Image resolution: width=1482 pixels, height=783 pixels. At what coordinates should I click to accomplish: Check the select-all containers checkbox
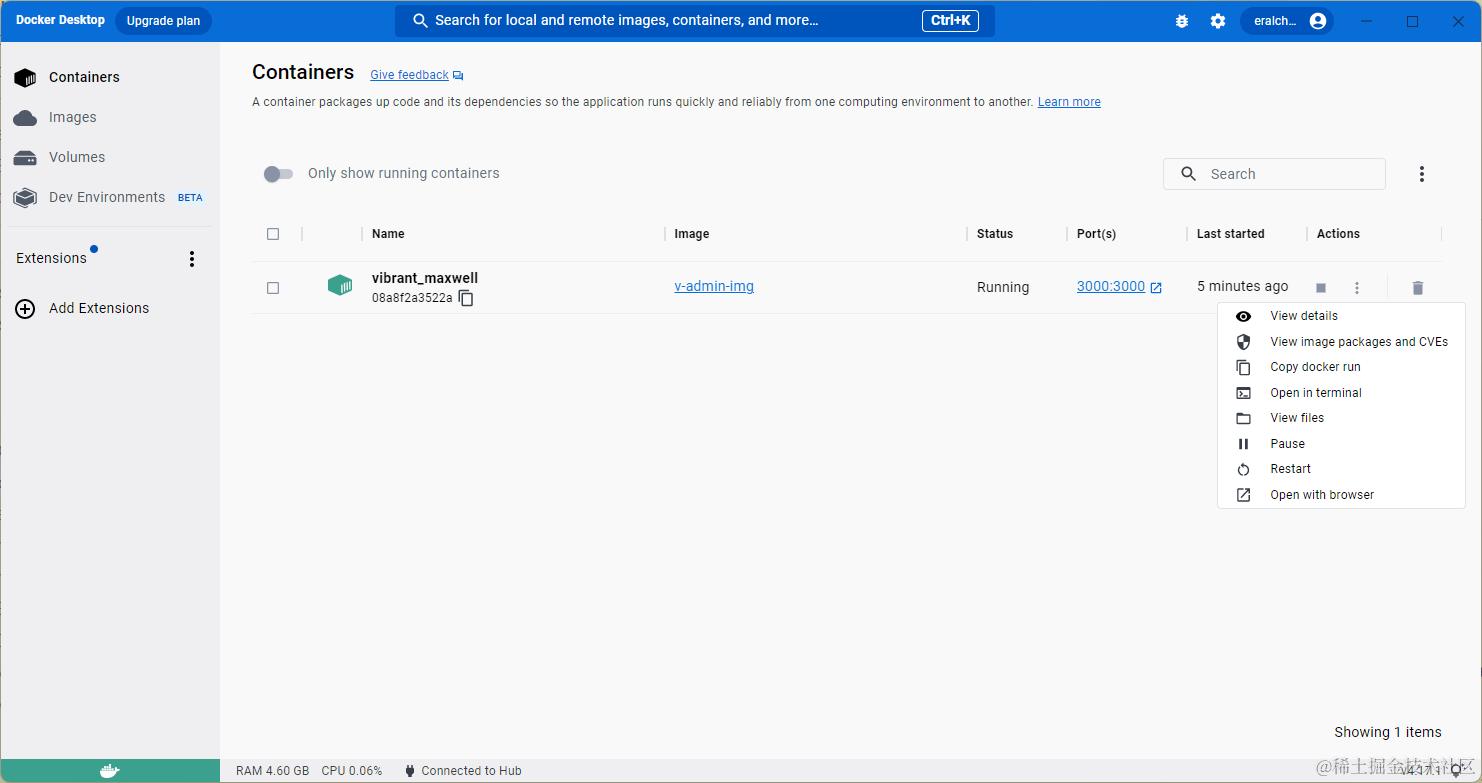click(x=273, y=234)
